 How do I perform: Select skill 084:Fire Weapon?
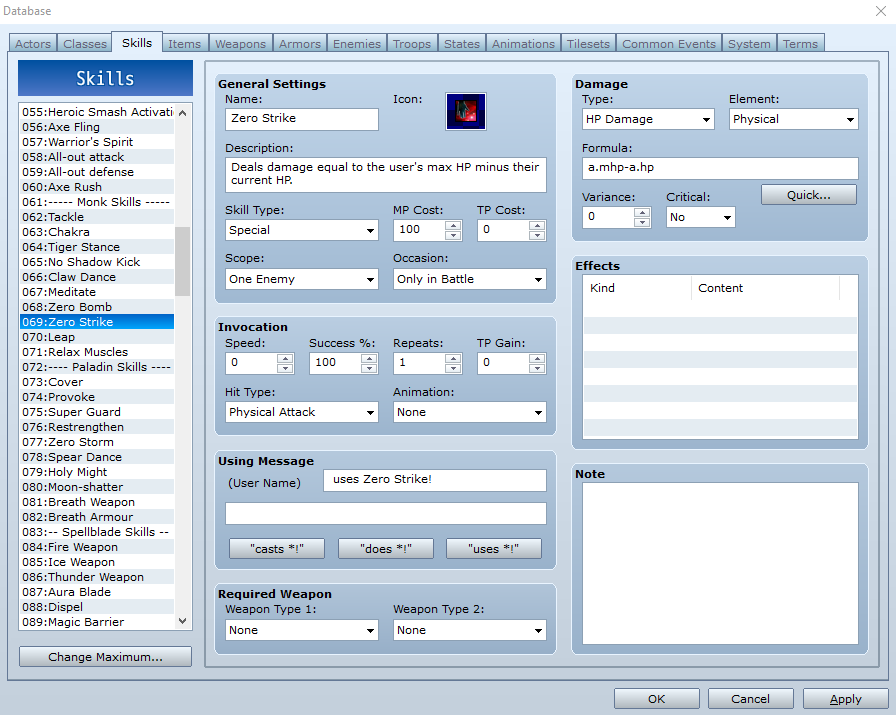[x=97, y=547]
